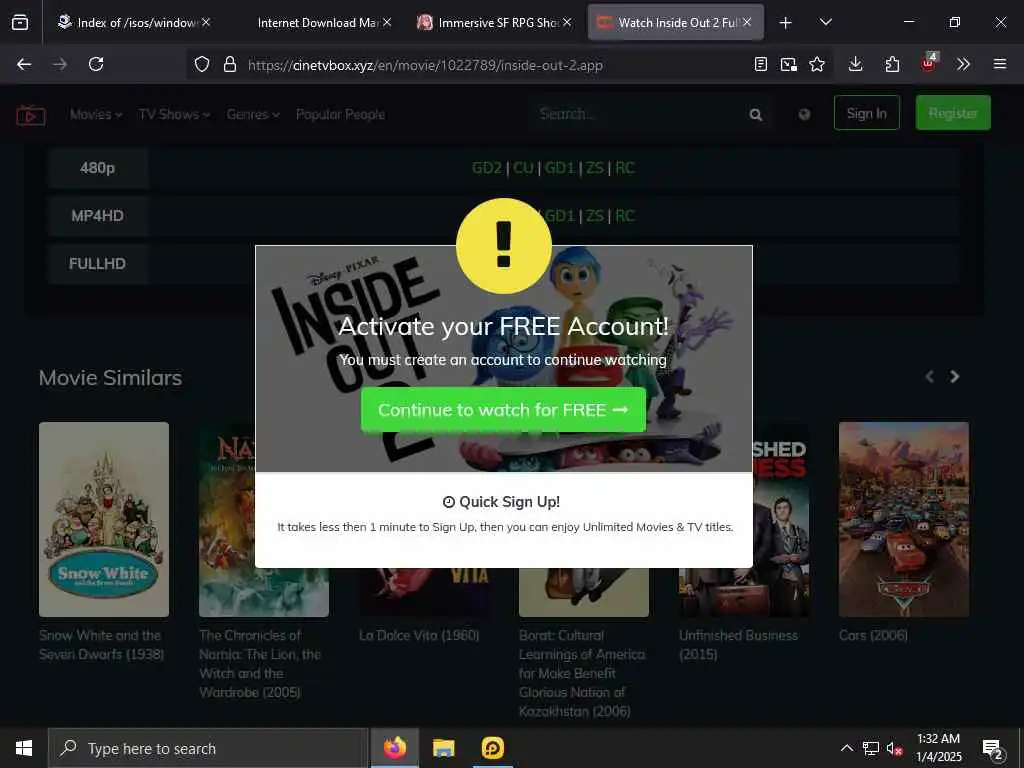Open the Firefox hamburger application menu
The image size is (1024, 768).
[x=1000, y=64]
